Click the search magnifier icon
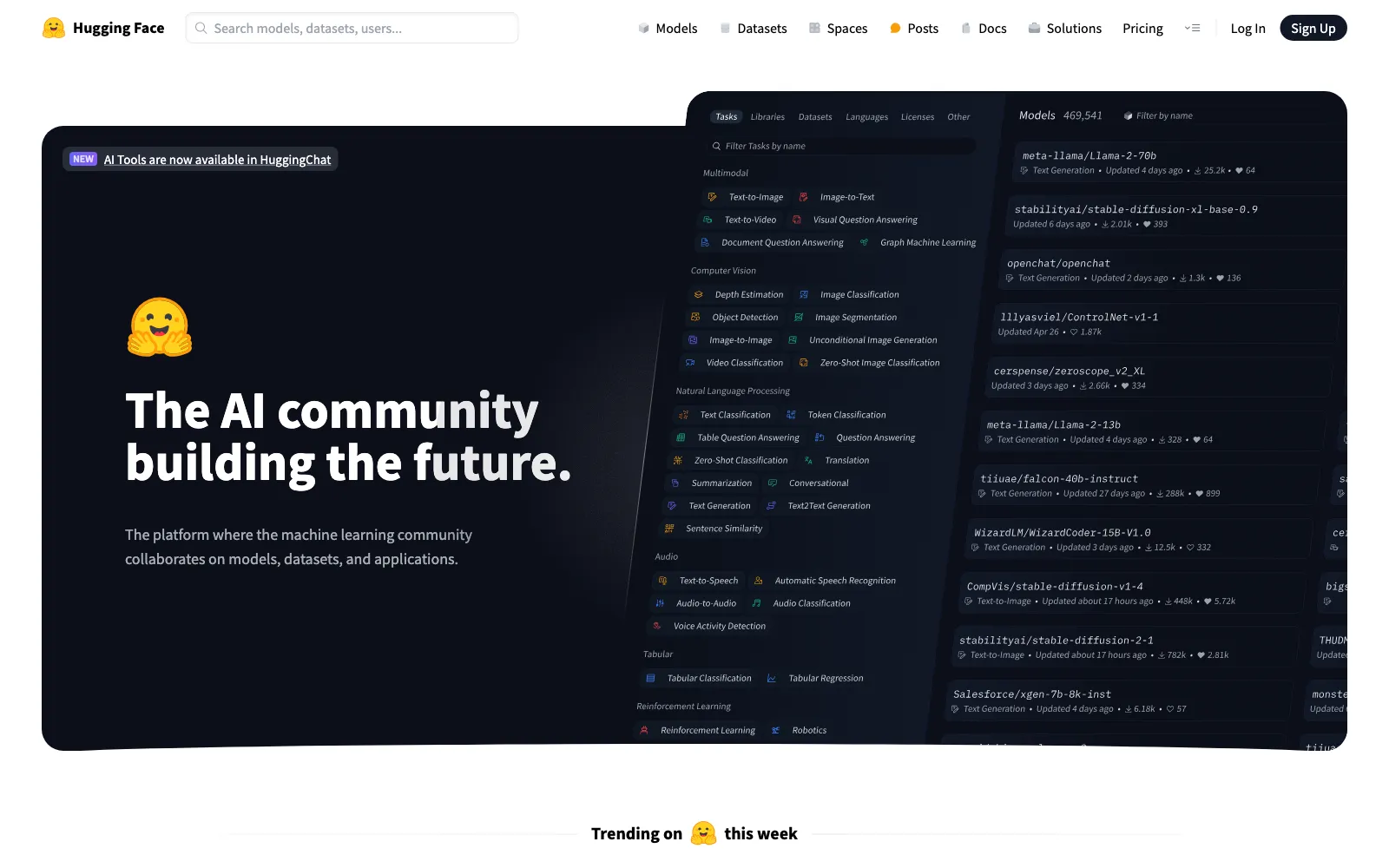 coord(201,28)
